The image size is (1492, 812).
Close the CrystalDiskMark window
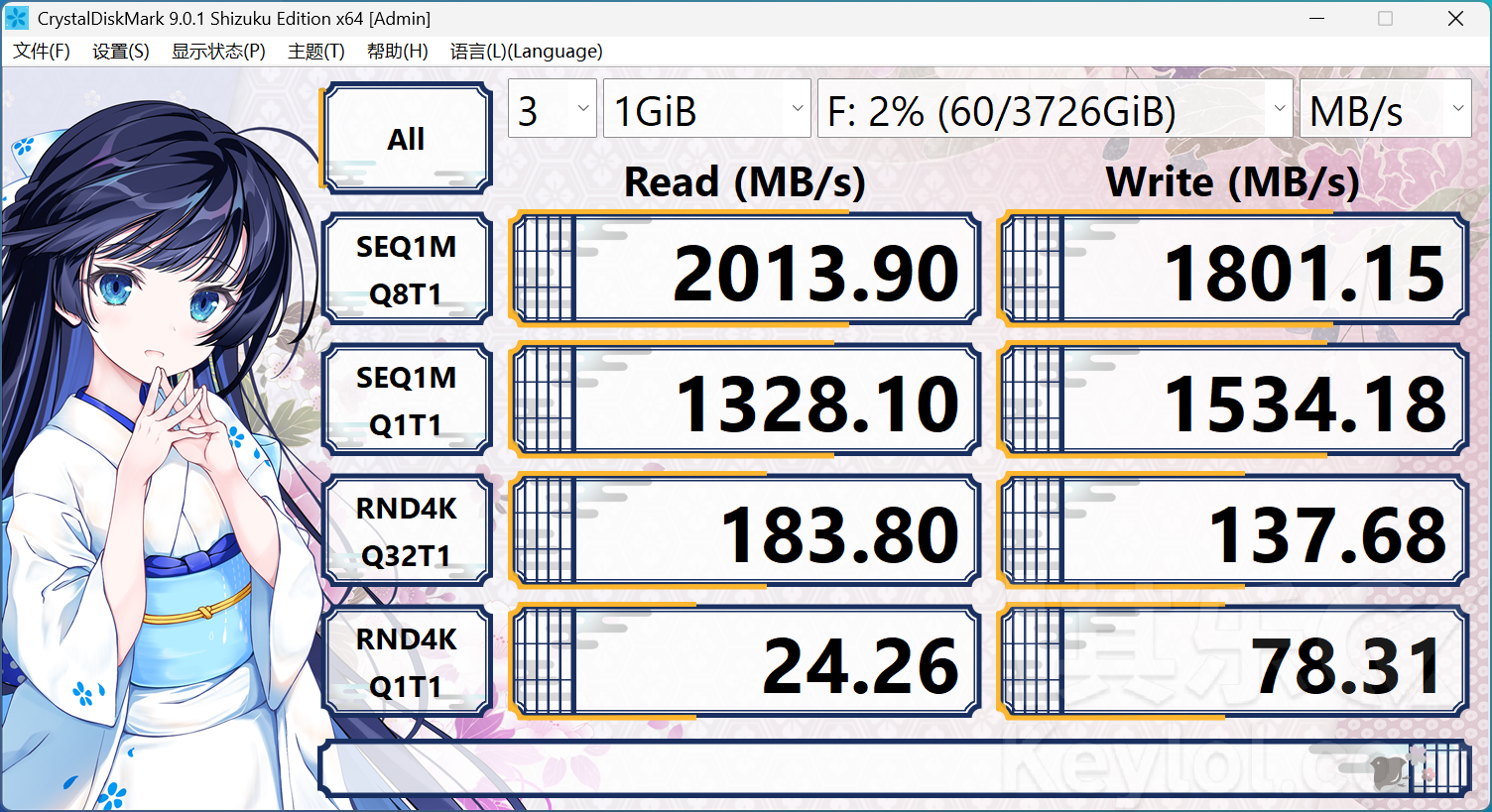tap(1455, 18)
